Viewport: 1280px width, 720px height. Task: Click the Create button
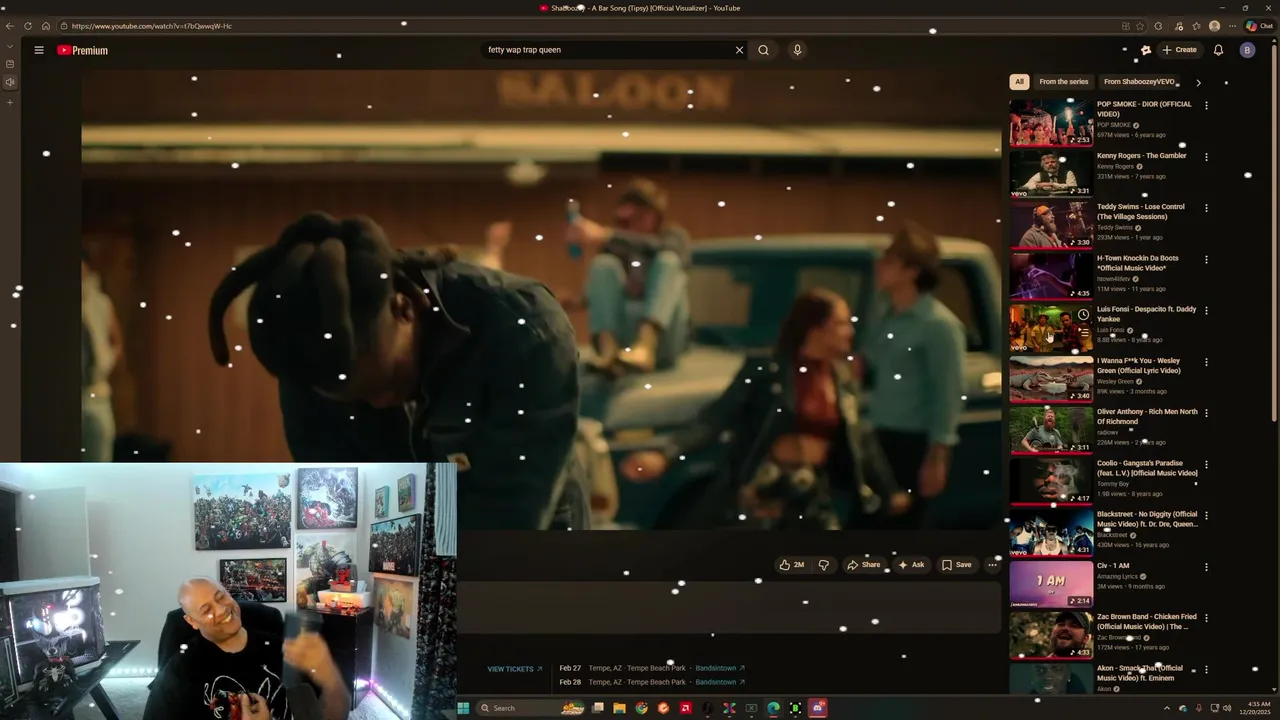1179,50
